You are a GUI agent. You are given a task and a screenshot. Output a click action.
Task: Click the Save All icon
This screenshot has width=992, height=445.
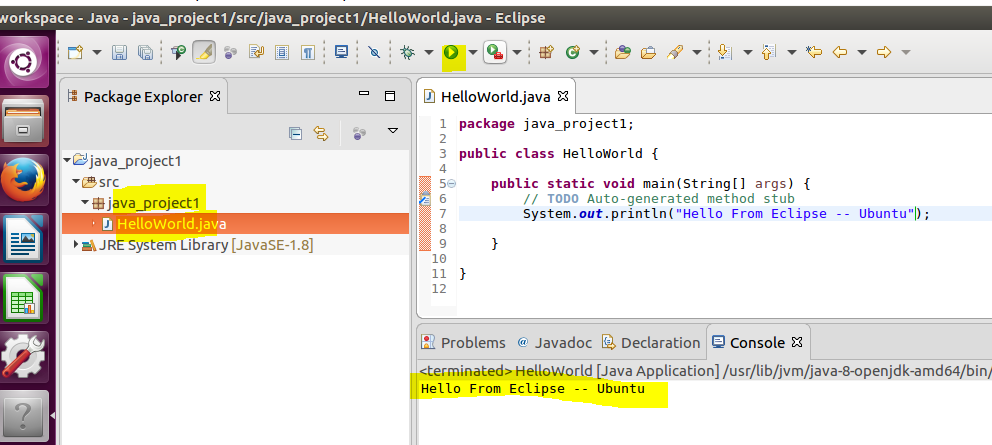tap(145, 53)
